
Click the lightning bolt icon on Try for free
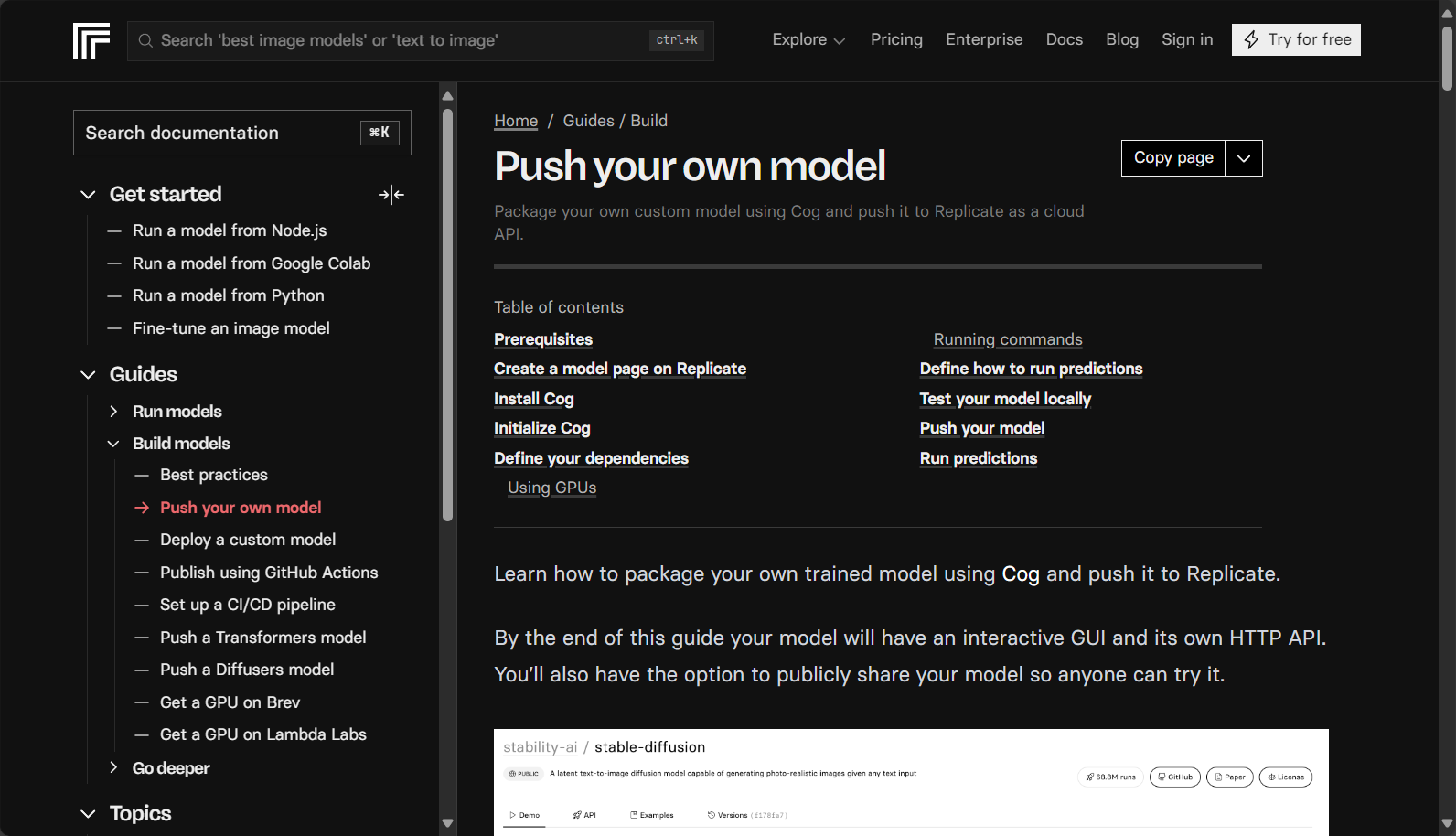tap(1251, 39)
